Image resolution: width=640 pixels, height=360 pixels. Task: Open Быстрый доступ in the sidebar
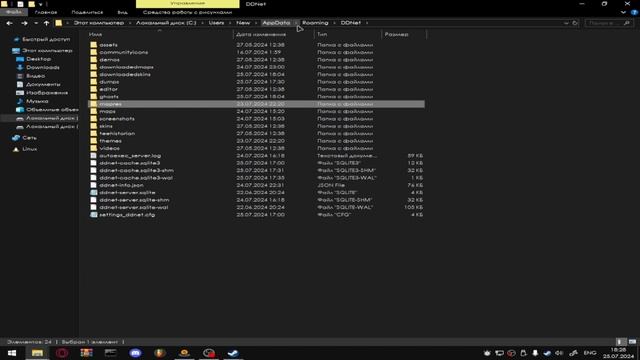46,40
